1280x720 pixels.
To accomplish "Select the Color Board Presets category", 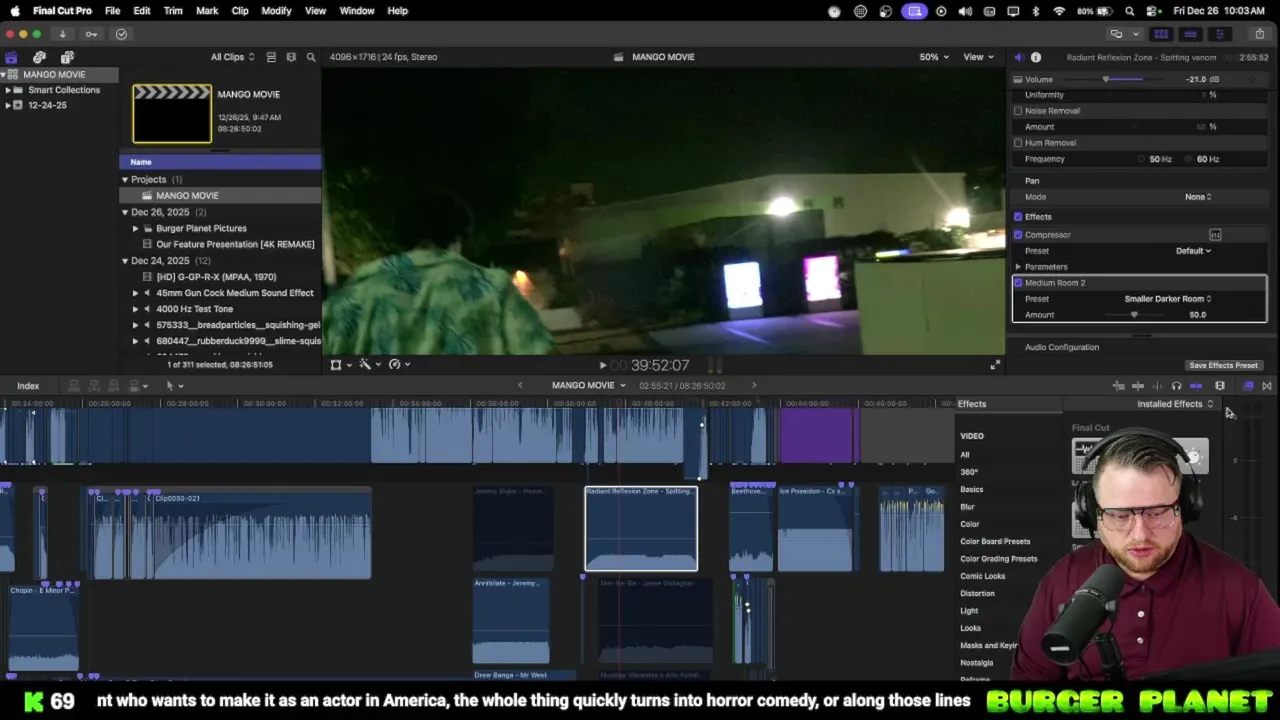I will click(995, 542).
